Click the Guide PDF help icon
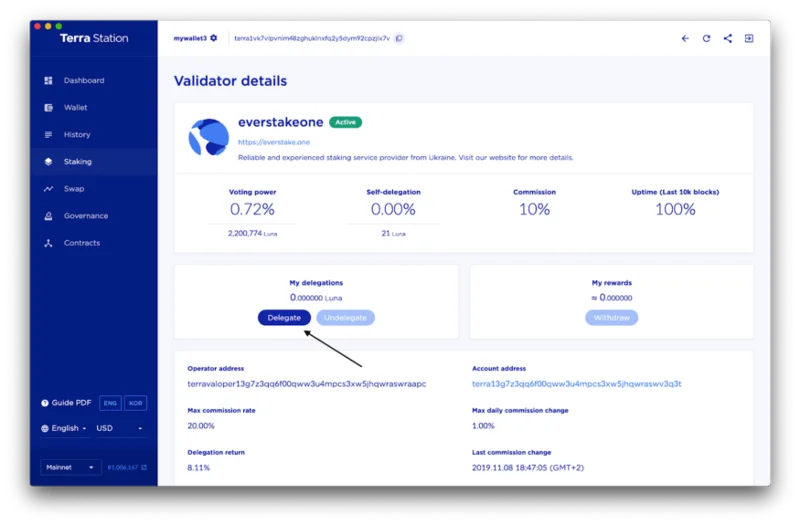 pyautogui.click(x=45, y=403)
